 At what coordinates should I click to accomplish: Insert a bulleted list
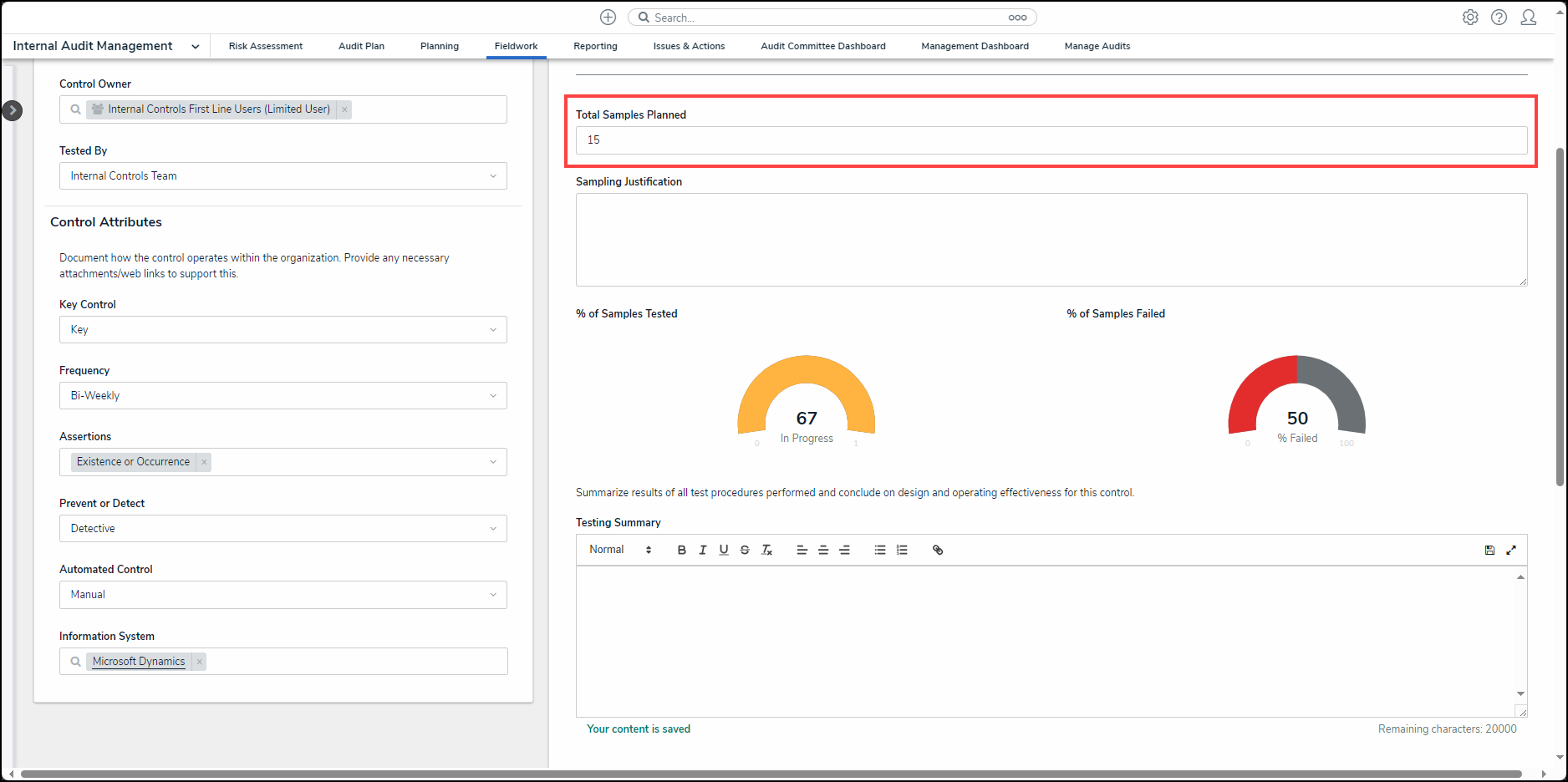880,550
